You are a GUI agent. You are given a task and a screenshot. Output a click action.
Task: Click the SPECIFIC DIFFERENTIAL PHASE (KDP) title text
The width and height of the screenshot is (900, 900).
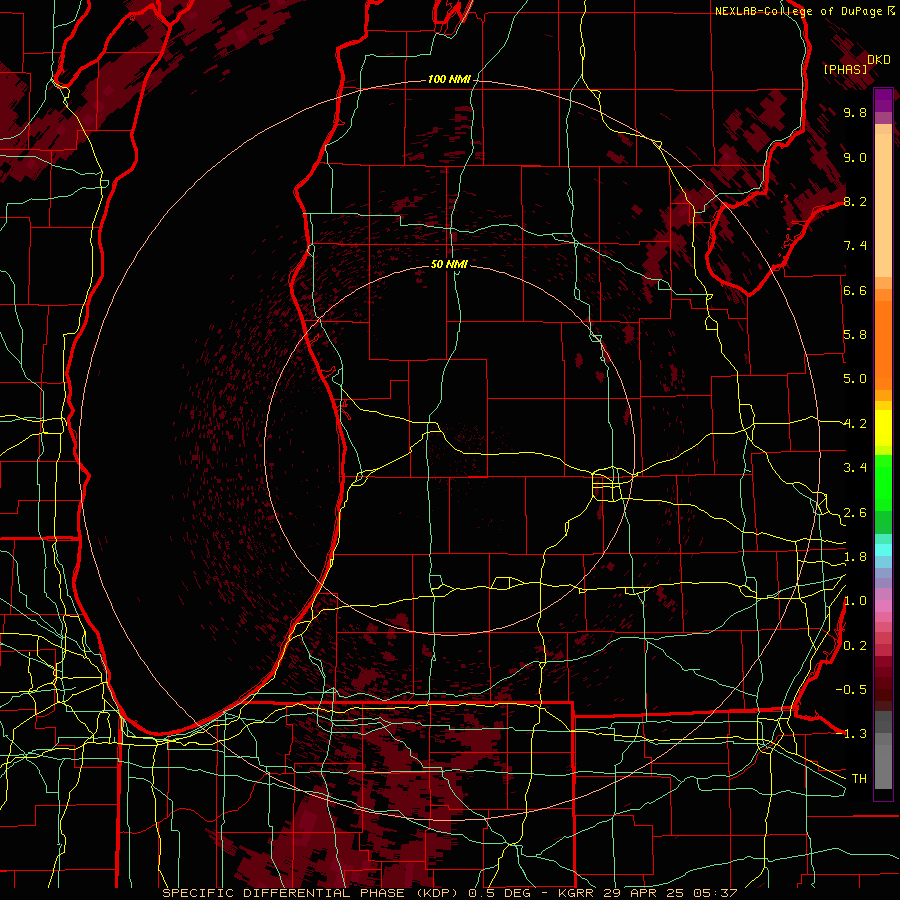coord(312,893)
